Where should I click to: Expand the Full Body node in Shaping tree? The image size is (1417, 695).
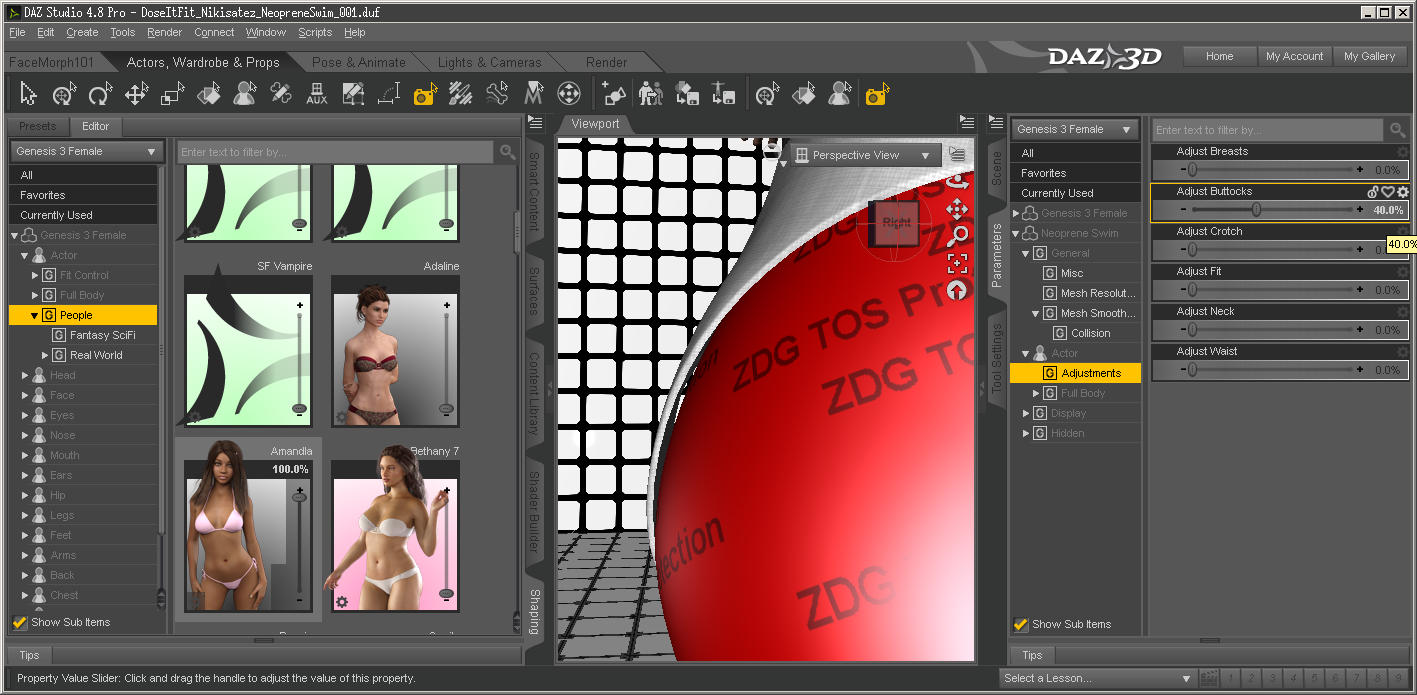35,295
